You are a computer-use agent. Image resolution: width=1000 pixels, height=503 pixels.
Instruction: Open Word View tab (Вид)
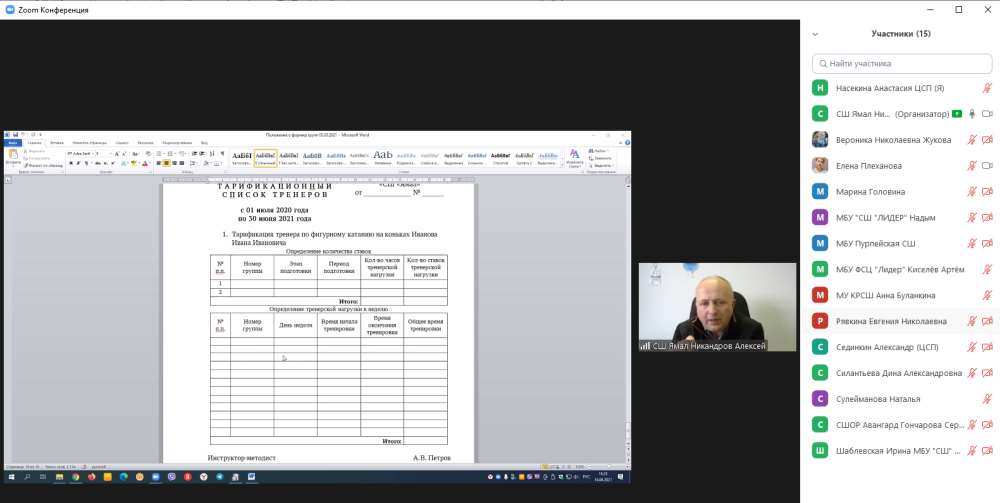click(x=204, y=143)
